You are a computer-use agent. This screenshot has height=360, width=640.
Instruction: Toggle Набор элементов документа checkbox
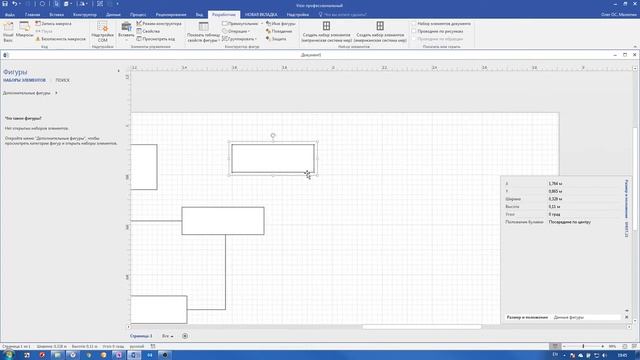(414, 24)
